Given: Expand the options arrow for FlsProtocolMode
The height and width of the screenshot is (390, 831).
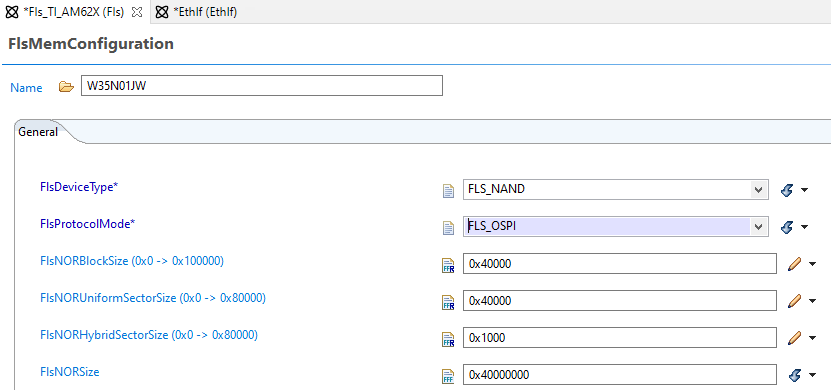Looking at the screenshot, I should (805, 227).
